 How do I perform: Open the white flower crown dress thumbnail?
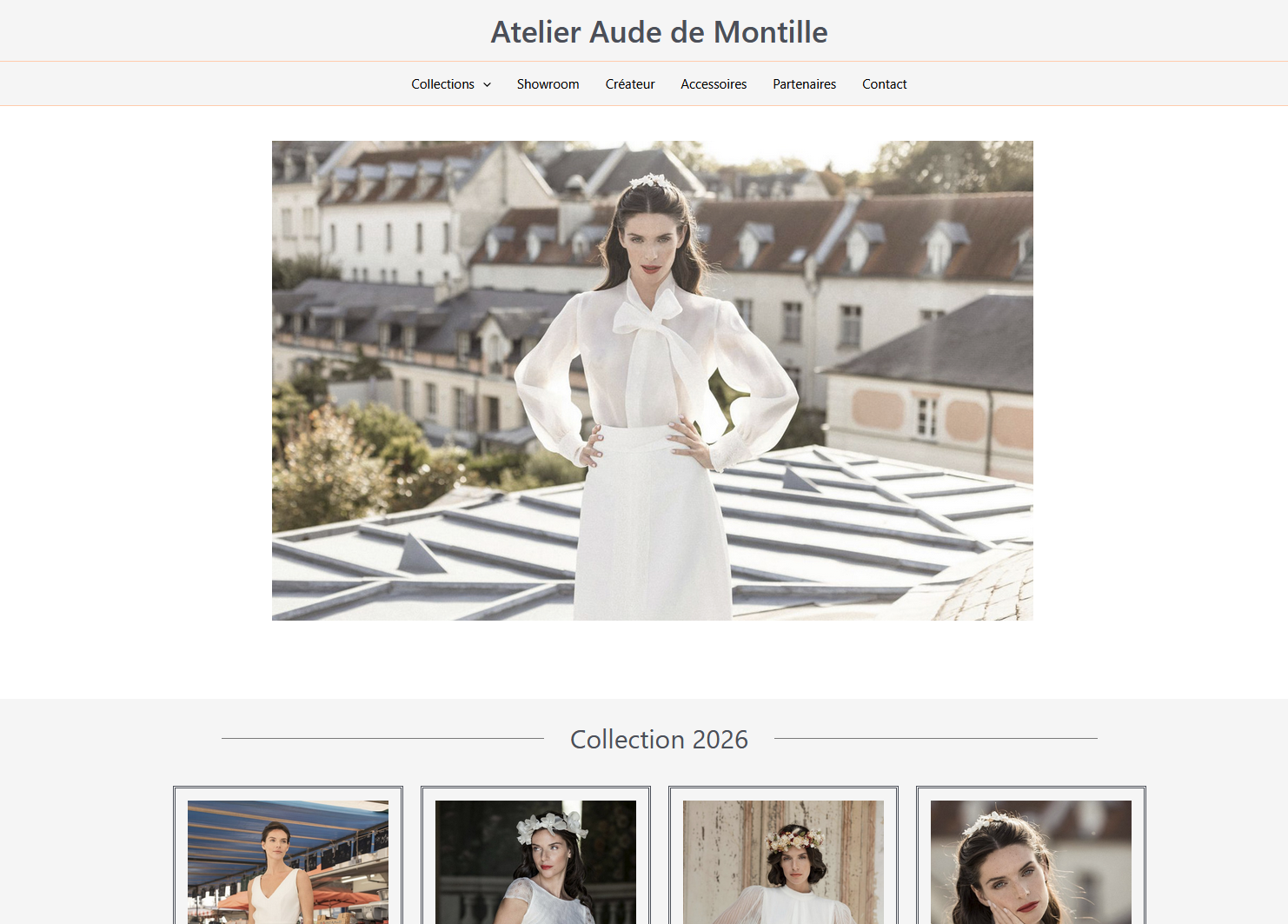click(x=535, y=861)
